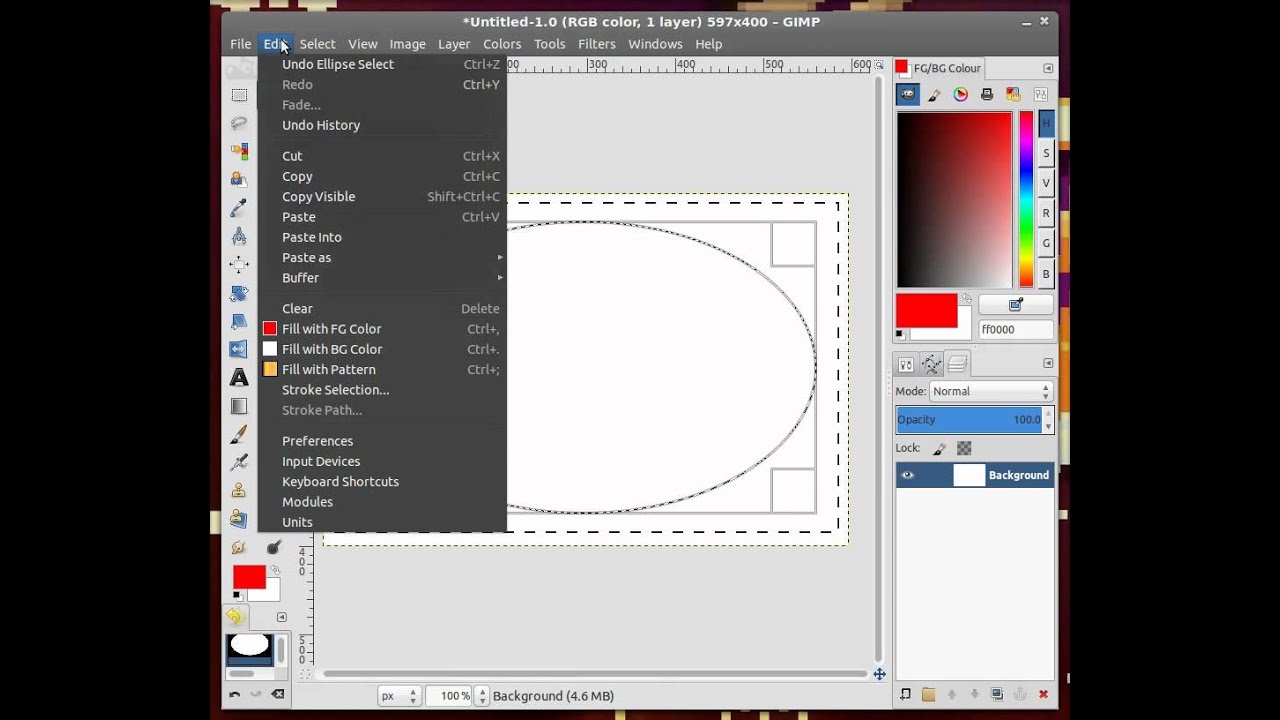Screen dimensions: 1280x720
Task: Choose Fill with FG Color
Action: tap(382, 329)
